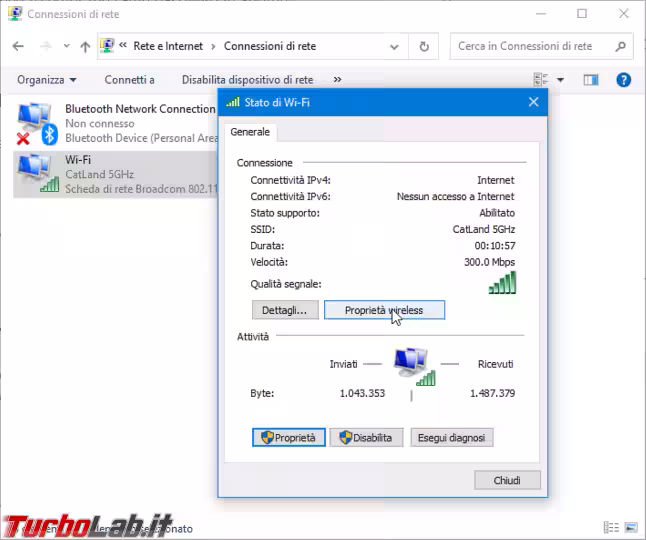The width and height of the screenshot is (646, 540).
Task: Click Chiudi to close the dialog
Action: point(507,480)
